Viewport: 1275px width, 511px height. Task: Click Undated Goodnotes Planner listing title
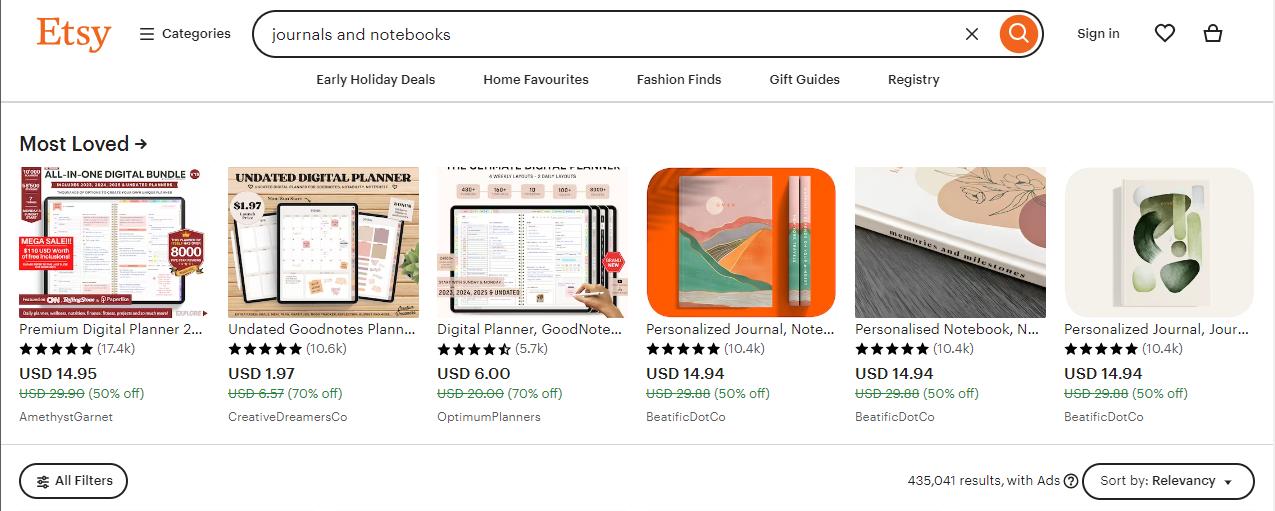coord(323,329)
